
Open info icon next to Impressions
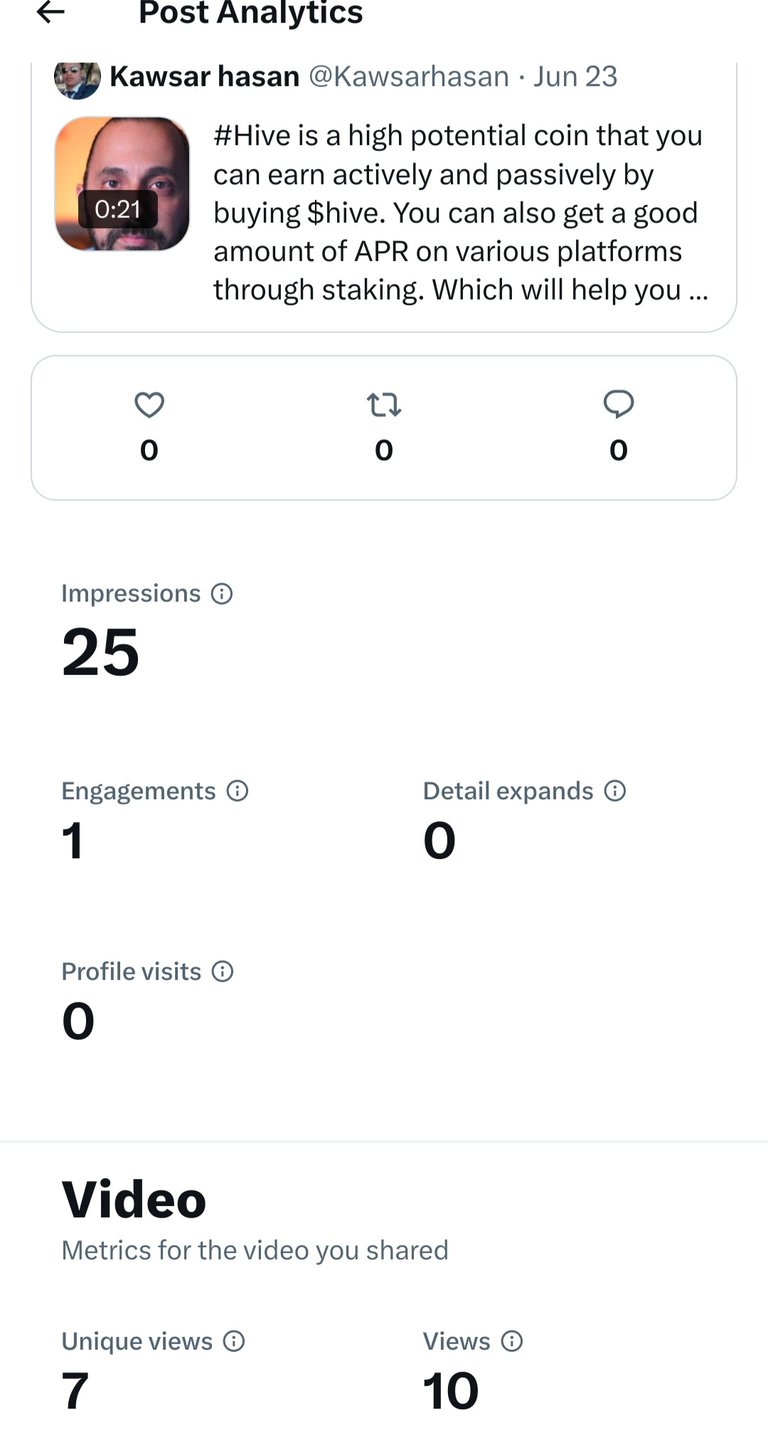pos(222,594)
